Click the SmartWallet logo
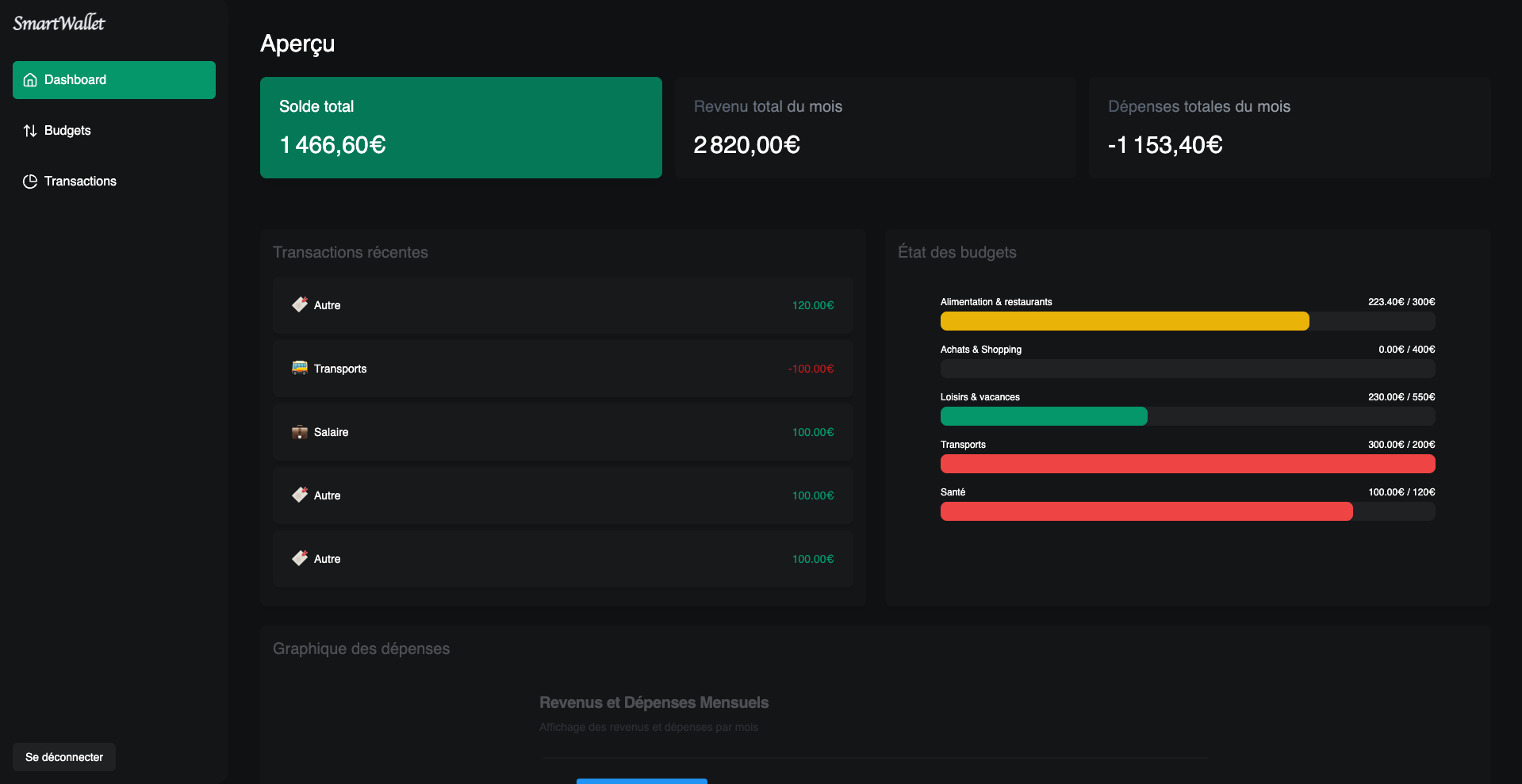1522x784 pixels. [59, 23]
